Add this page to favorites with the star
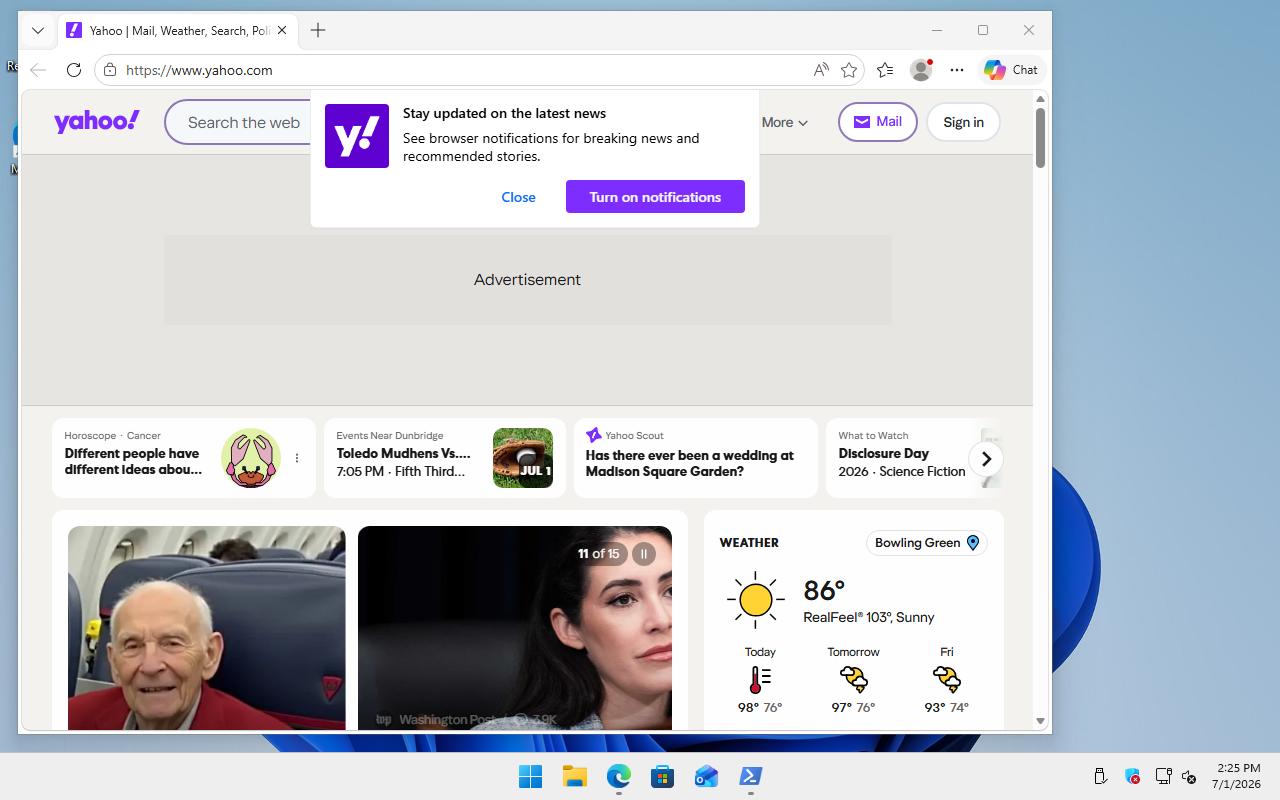The width and height of the screenshot is (1280, 800). click(849, 70)
